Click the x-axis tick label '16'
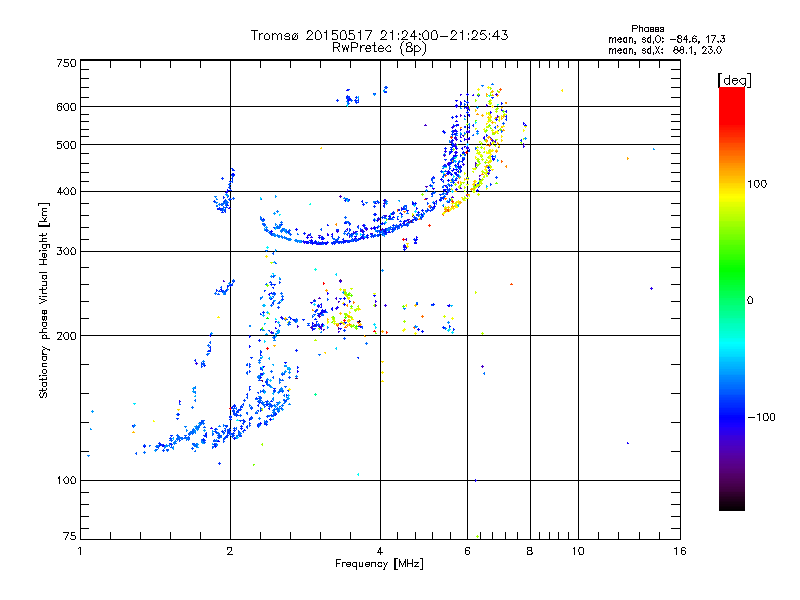This screenshot has width=800, height=600. coord(680,551)
